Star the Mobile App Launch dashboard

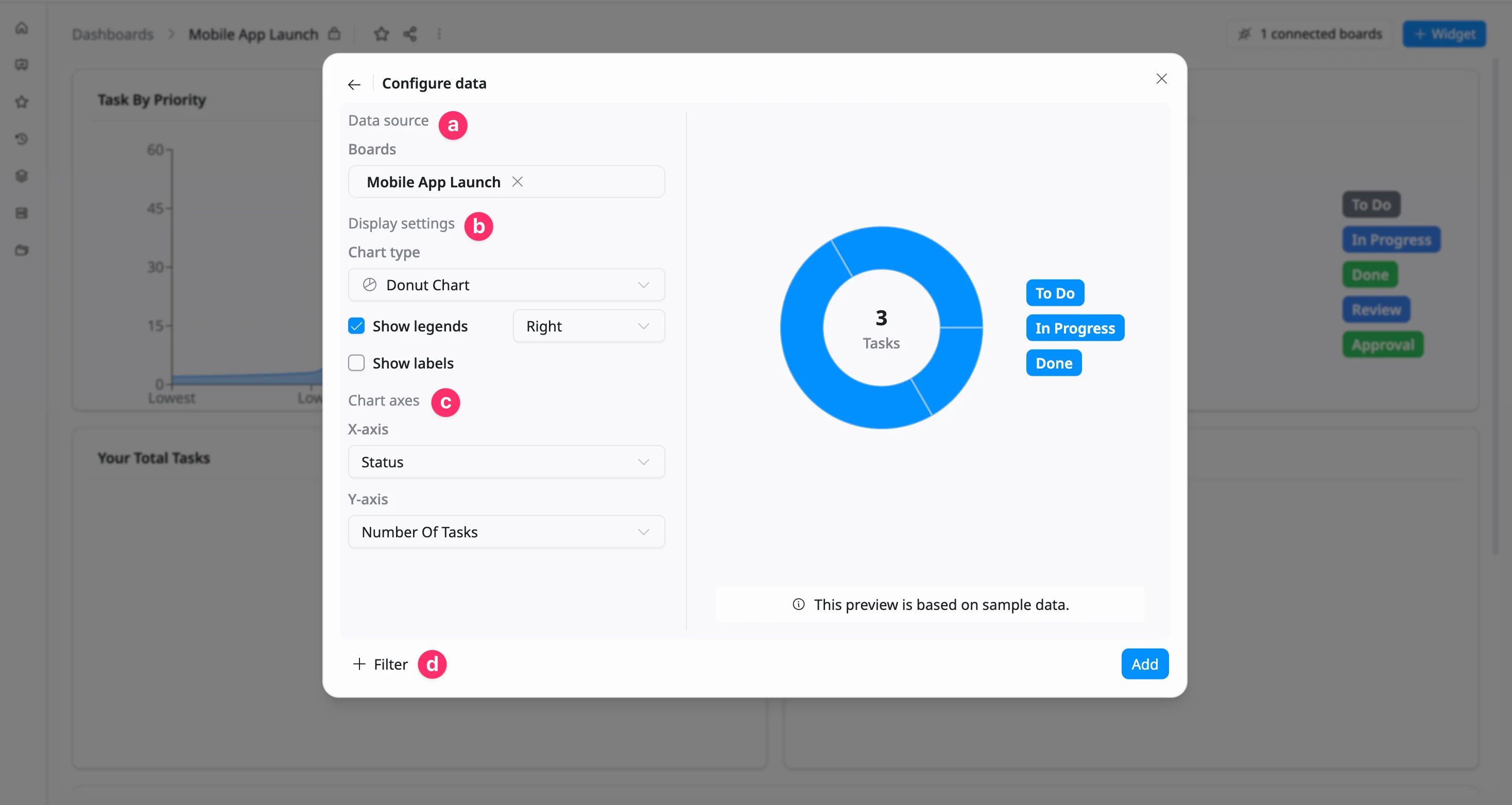tap(382, 34)
